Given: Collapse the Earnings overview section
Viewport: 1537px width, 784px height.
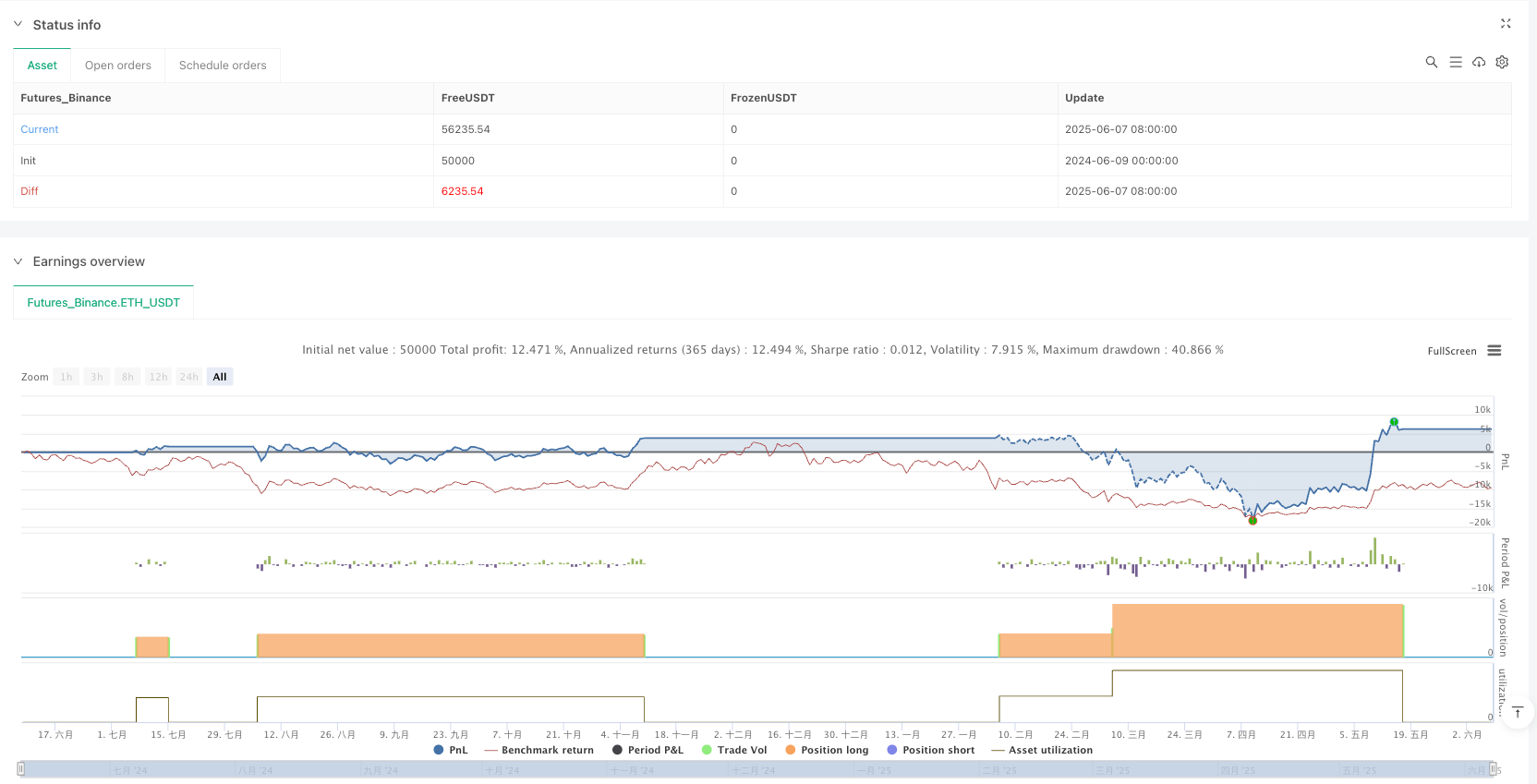Looking at the screenshot, I should (x=18, y=261).
